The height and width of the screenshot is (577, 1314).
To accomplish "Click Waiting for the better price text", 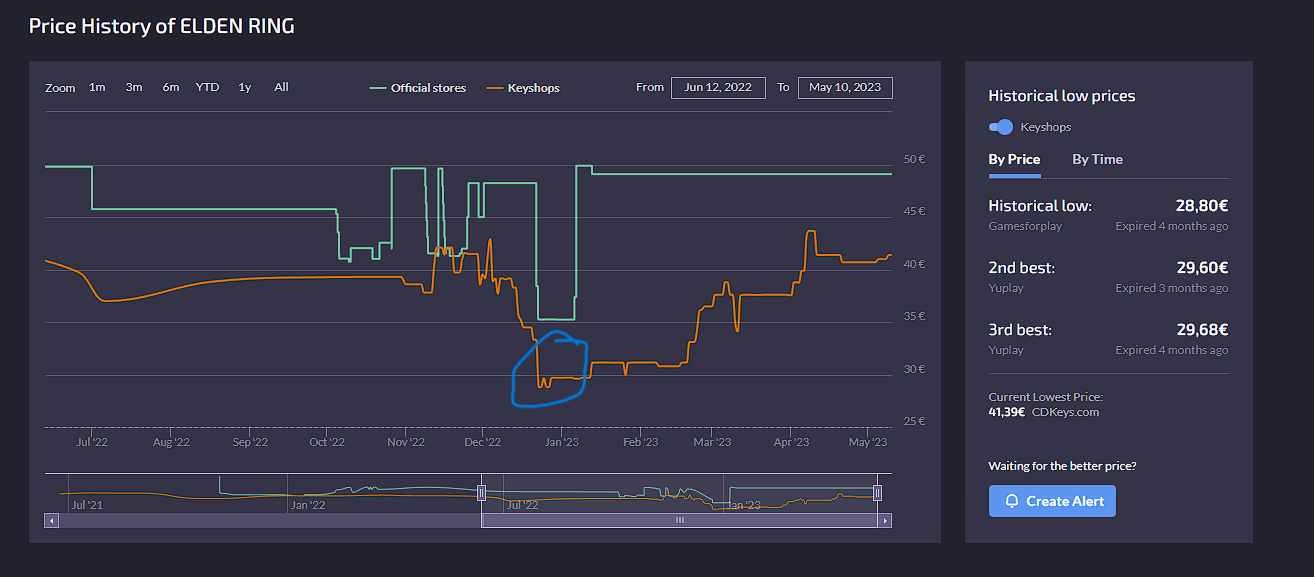I will coord(1062,466).
